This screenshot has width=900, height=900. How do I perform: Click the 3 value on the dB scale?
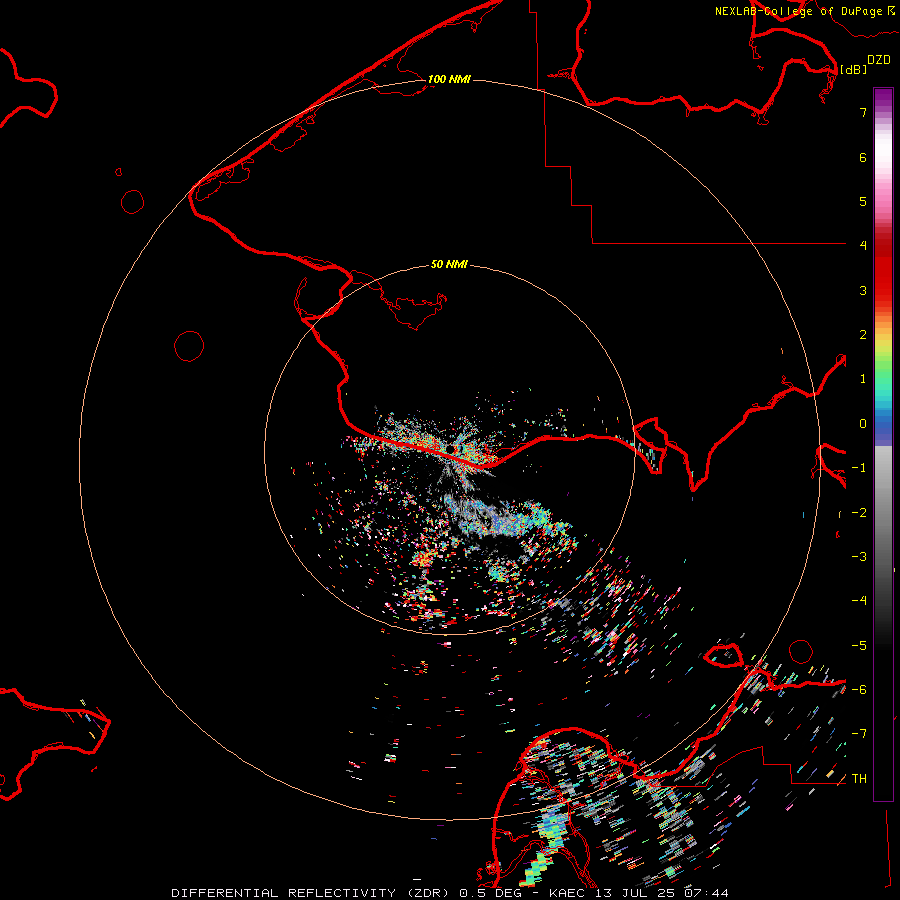(x=863, y=290)
